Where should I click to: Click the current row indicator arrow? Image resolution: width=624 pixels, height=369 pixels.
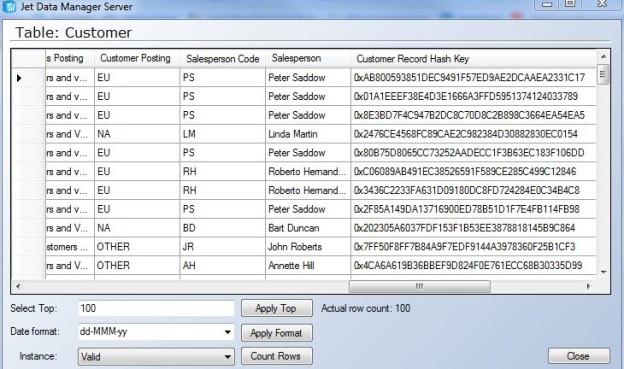tap(19, 78)
